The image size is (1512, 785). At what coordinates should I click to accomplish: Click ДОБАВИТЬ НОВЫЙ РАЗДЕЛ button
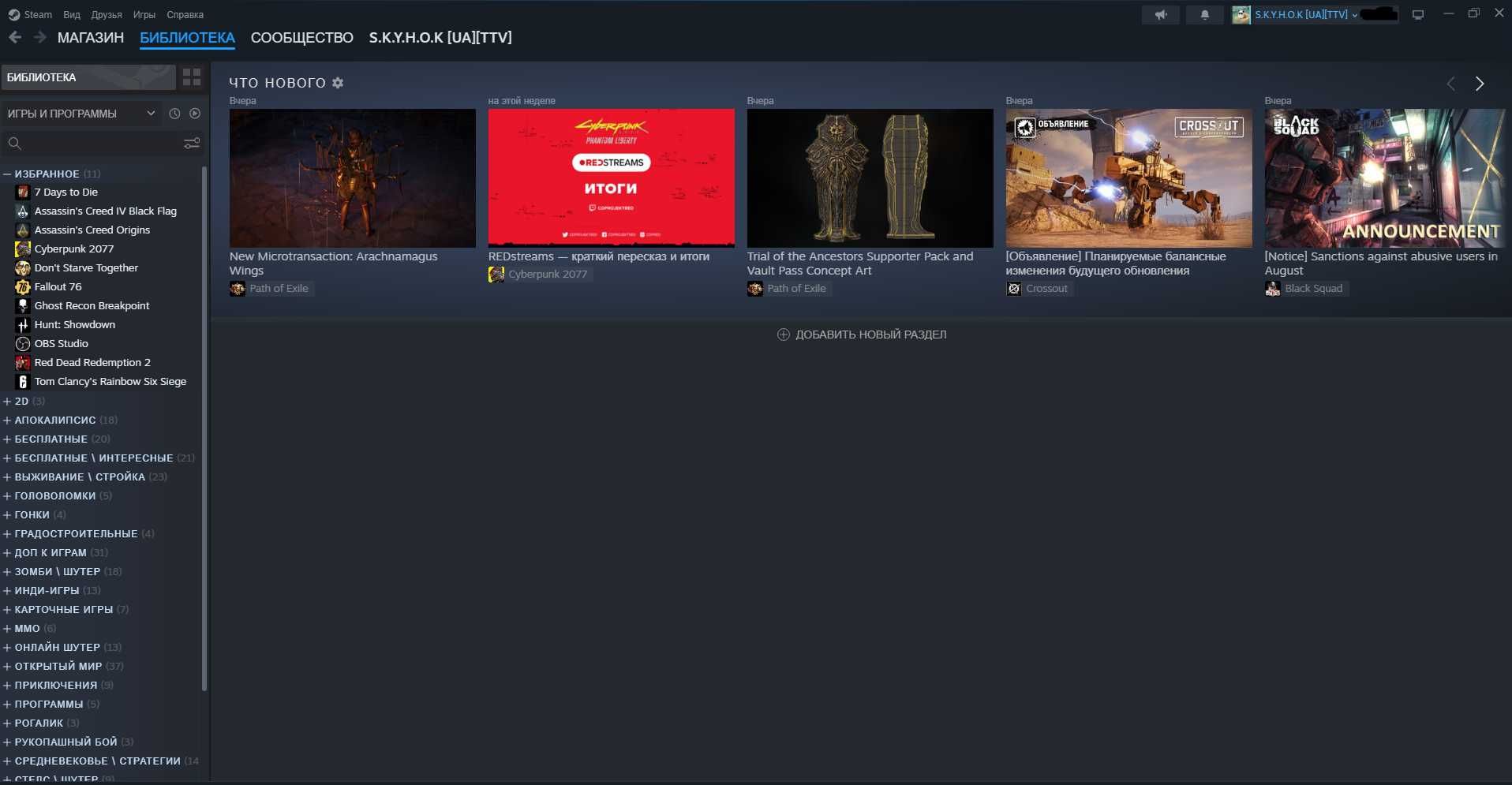tap(862, 335)
